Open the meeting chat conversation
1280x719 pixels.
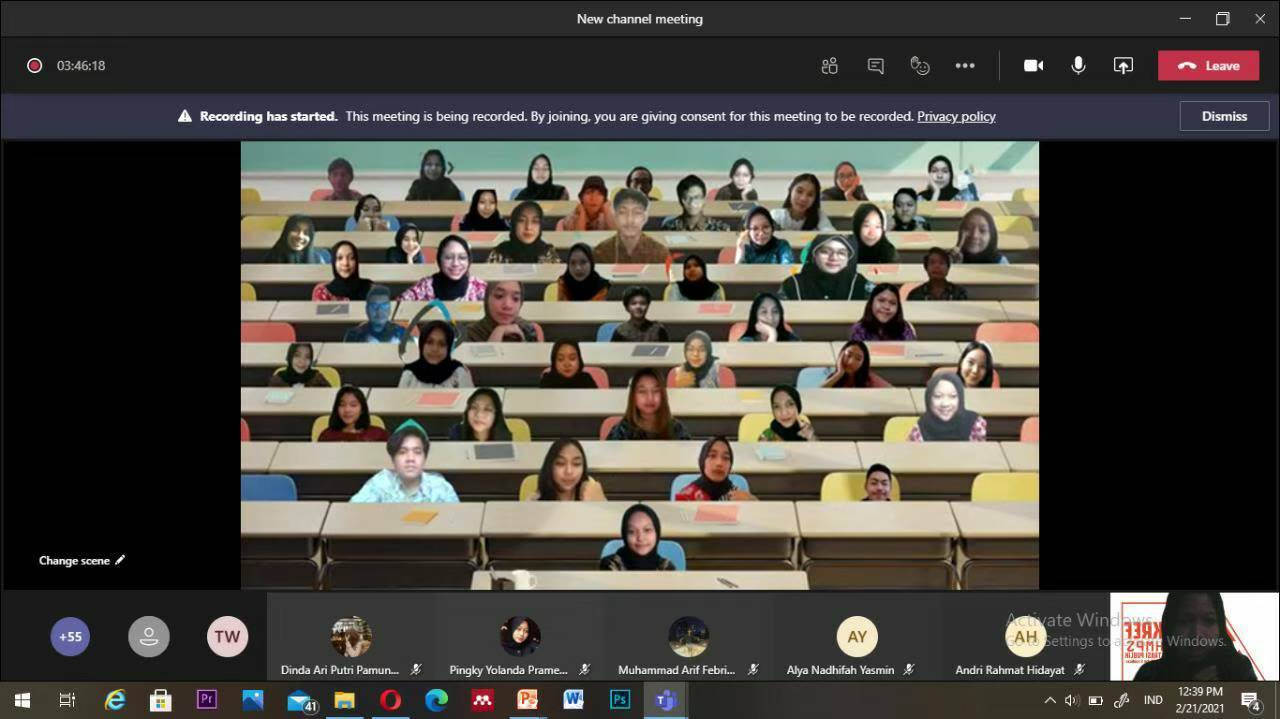(875, 66)
